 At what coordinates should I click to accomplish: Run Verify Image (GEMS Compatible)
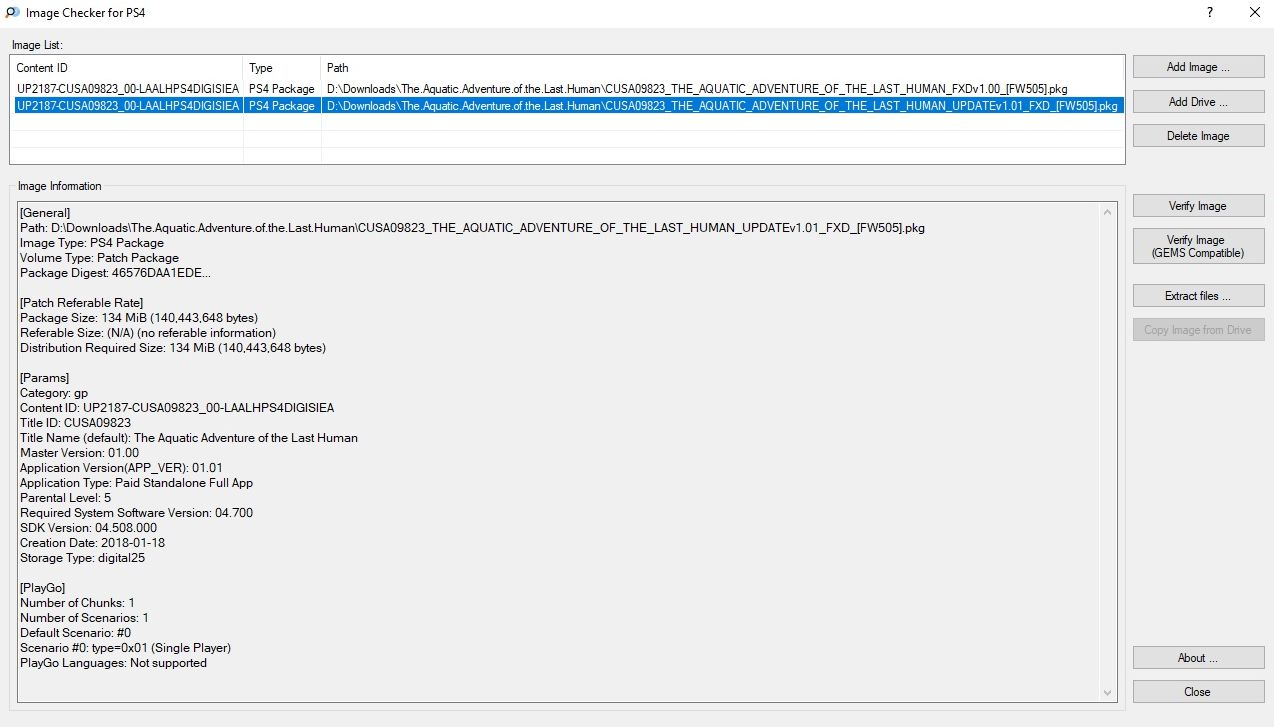pyautogui.click(x=1198, y=246)
